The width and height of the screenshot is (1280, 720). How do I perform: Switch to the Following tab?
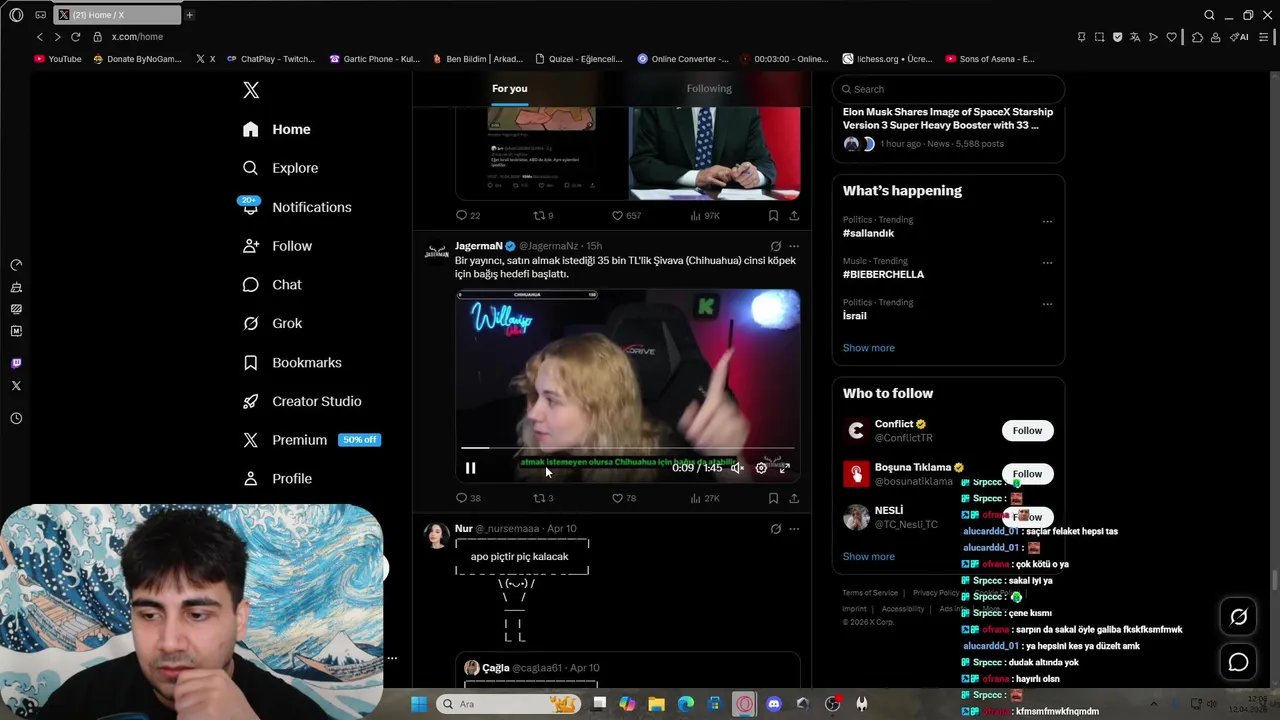point(709,89)
